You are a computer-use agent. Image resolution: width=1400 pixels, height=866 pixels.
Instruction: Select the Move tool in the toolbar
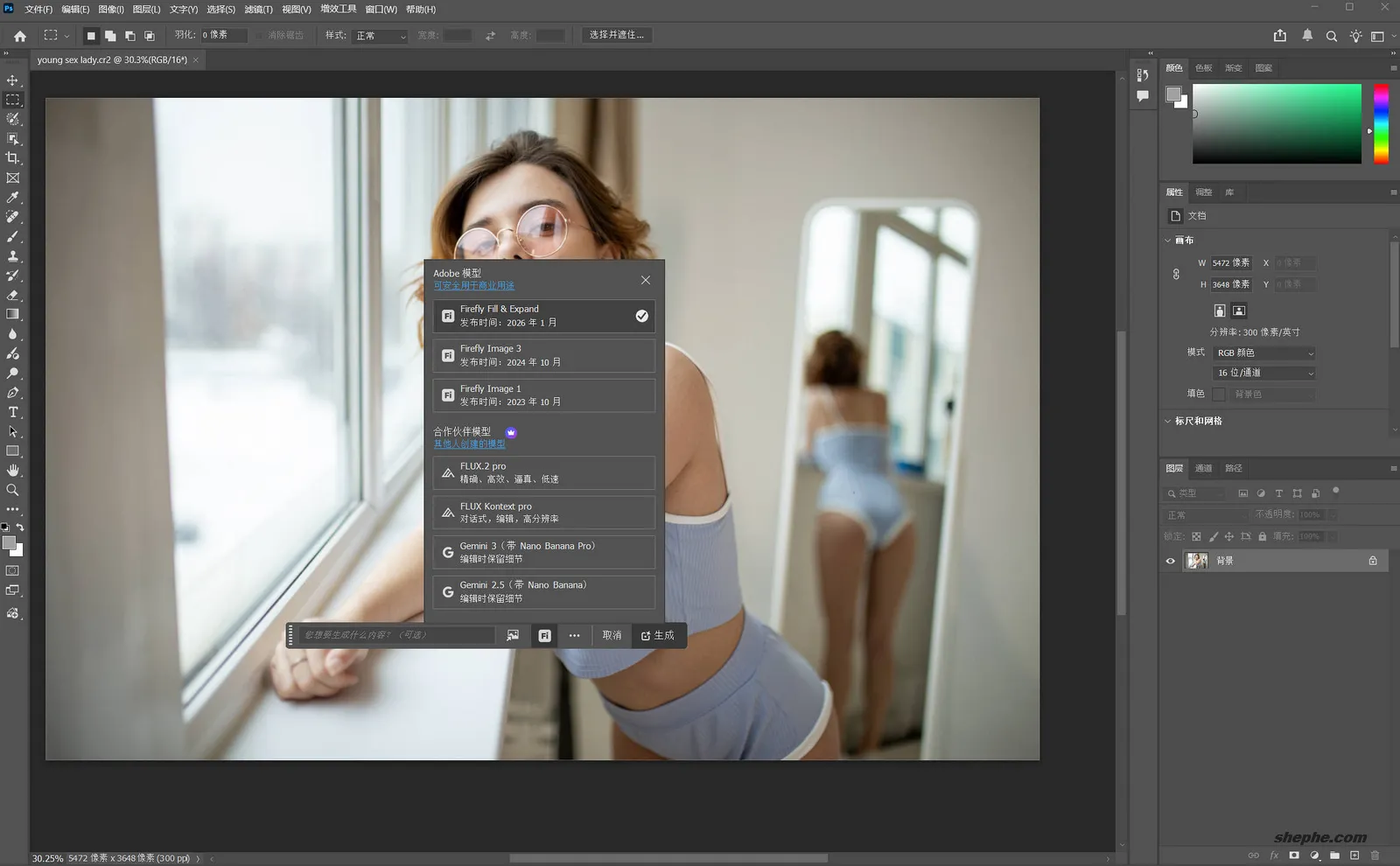(13, 80)
